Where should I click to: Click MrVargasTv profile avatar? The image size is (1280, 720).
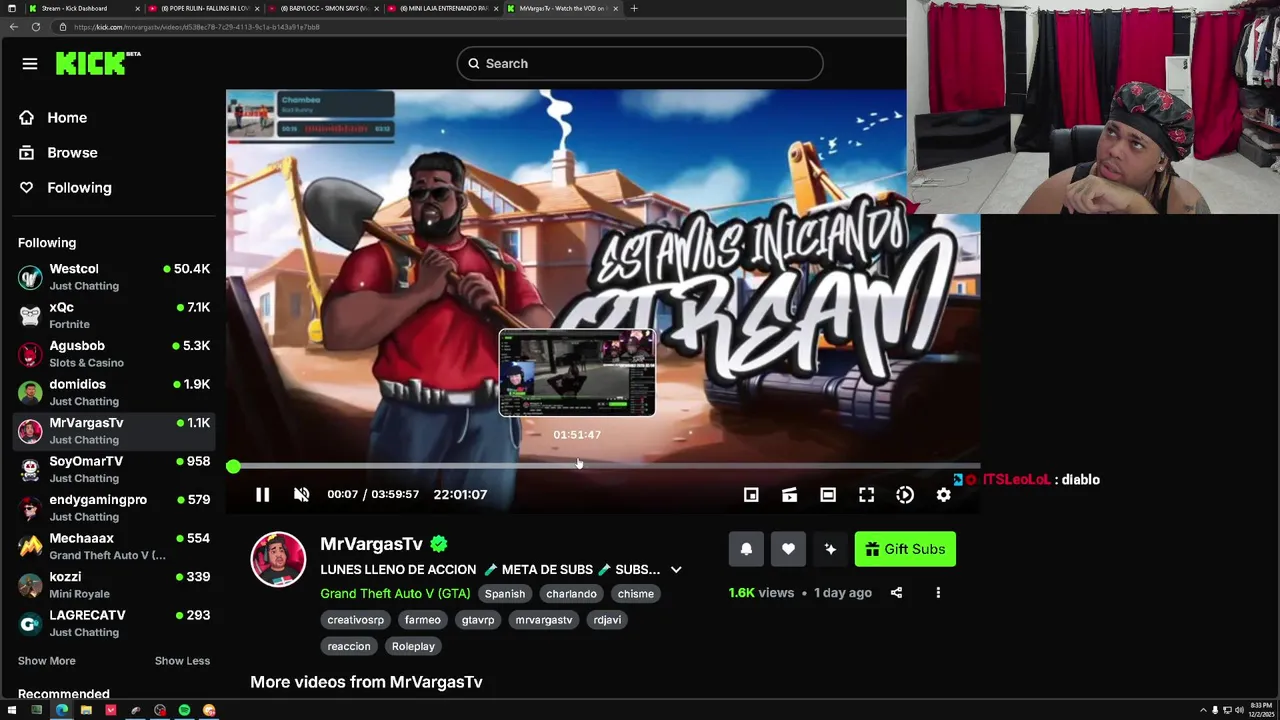point(278,559)
